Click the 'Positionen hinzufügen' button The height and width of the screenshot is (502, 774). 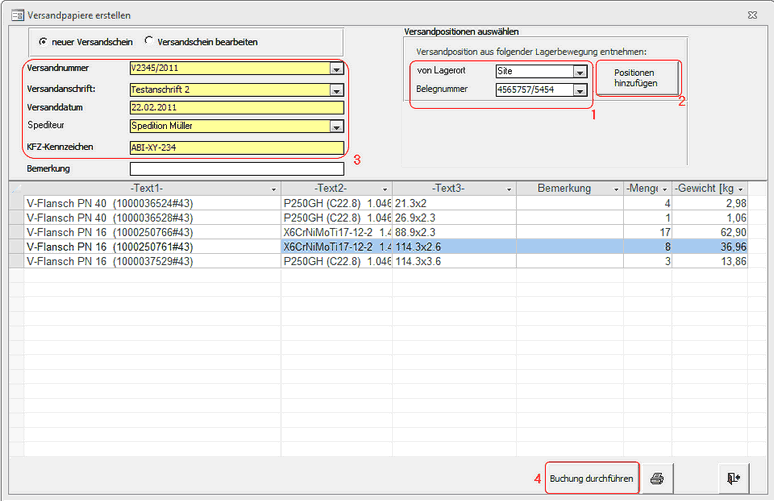point(634,79)
